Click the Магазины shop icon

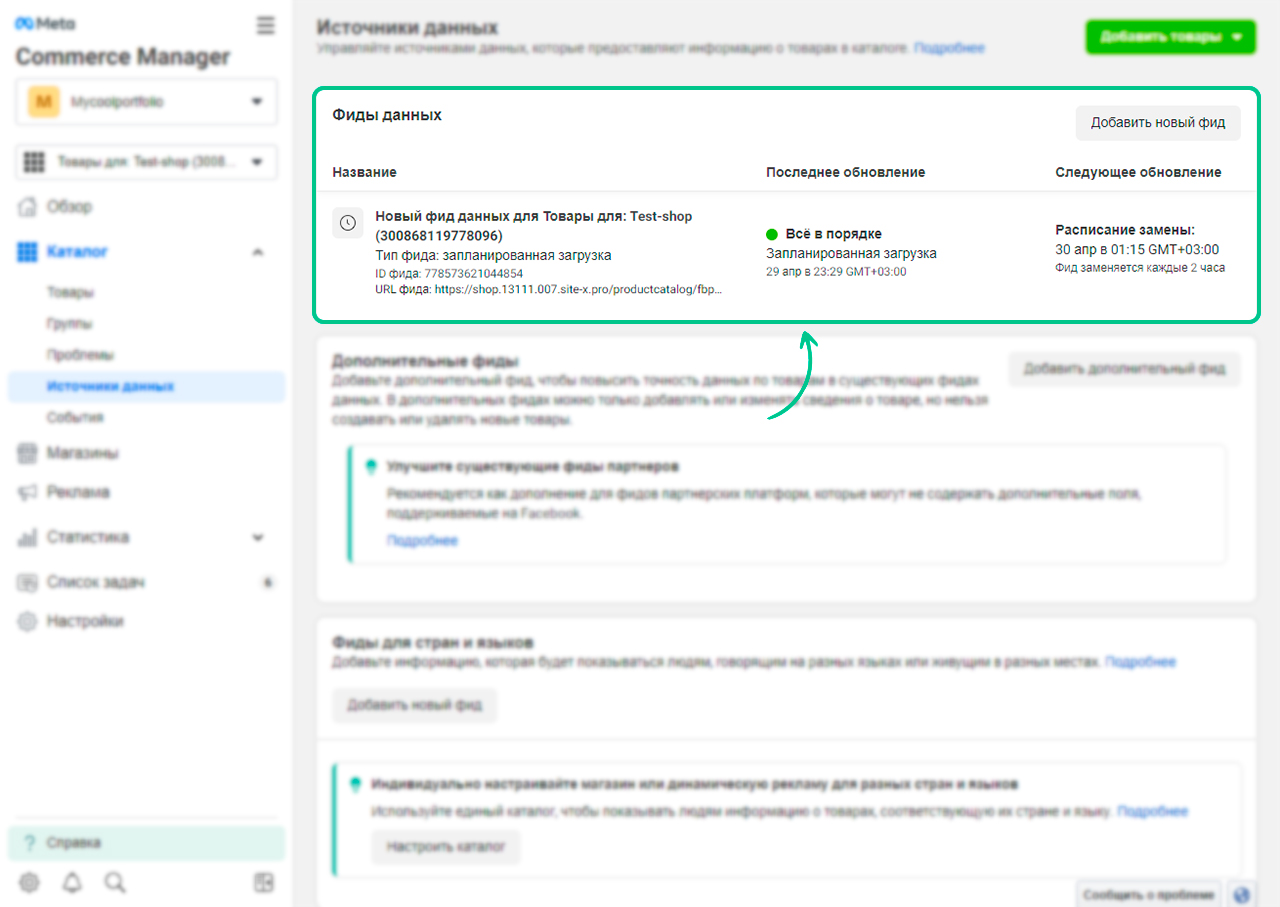(x=28, y=453)
